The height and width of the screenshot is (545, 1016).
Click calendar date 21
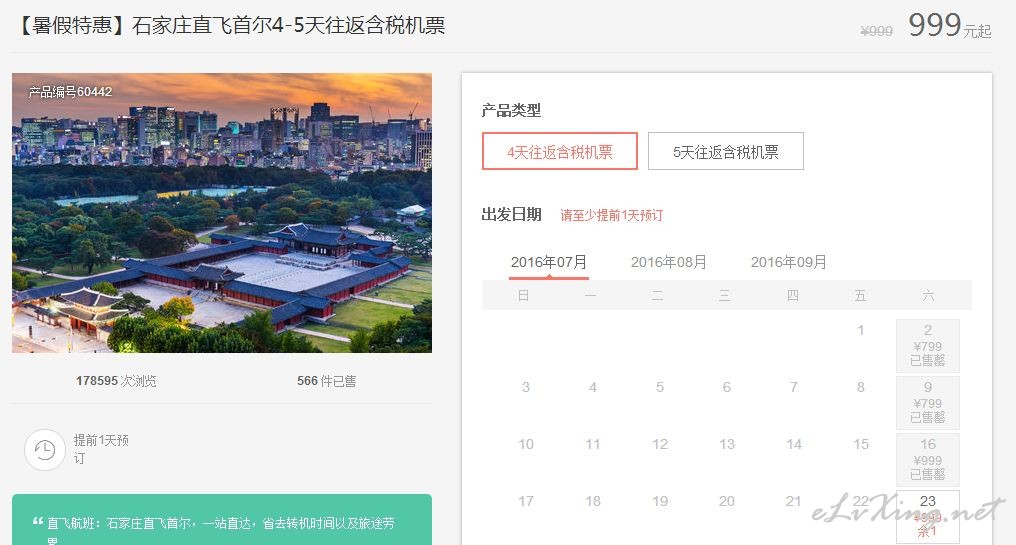tap(794, 502)
